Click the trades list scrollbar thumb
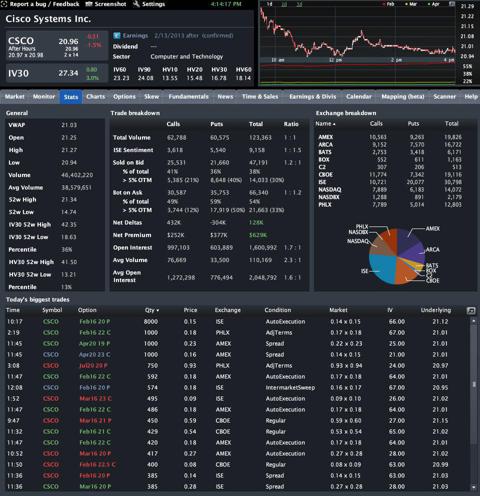 (x=474, y=384)
